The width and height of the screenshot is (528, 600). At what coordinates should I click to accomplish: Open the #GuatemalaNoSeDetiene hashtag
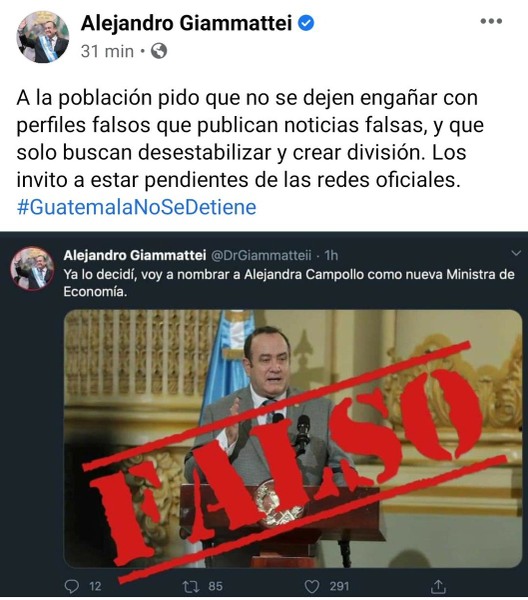[x=137, y=207]
